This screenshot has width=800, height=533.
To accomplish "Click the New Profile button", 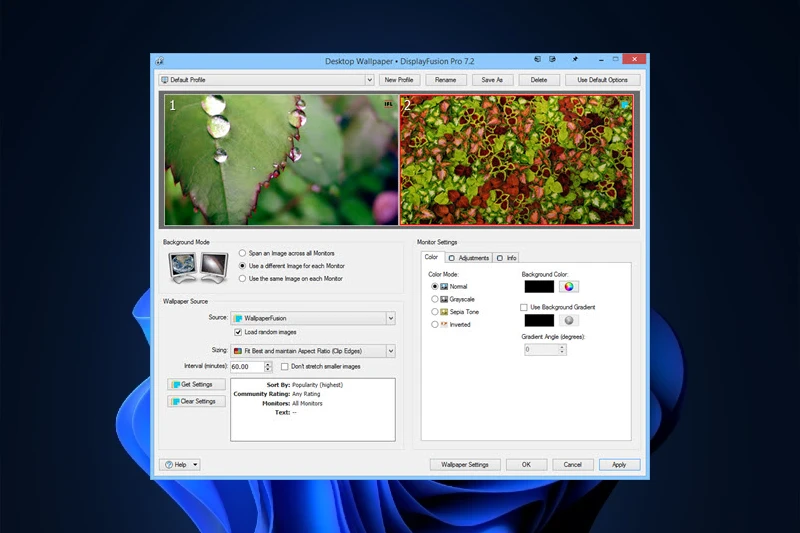I will pos(399,80).
